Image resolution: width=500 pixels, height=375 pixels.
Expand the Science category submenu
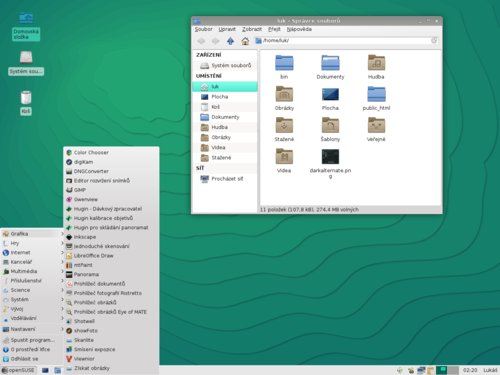pyautogui.click(x=32, y=290)
